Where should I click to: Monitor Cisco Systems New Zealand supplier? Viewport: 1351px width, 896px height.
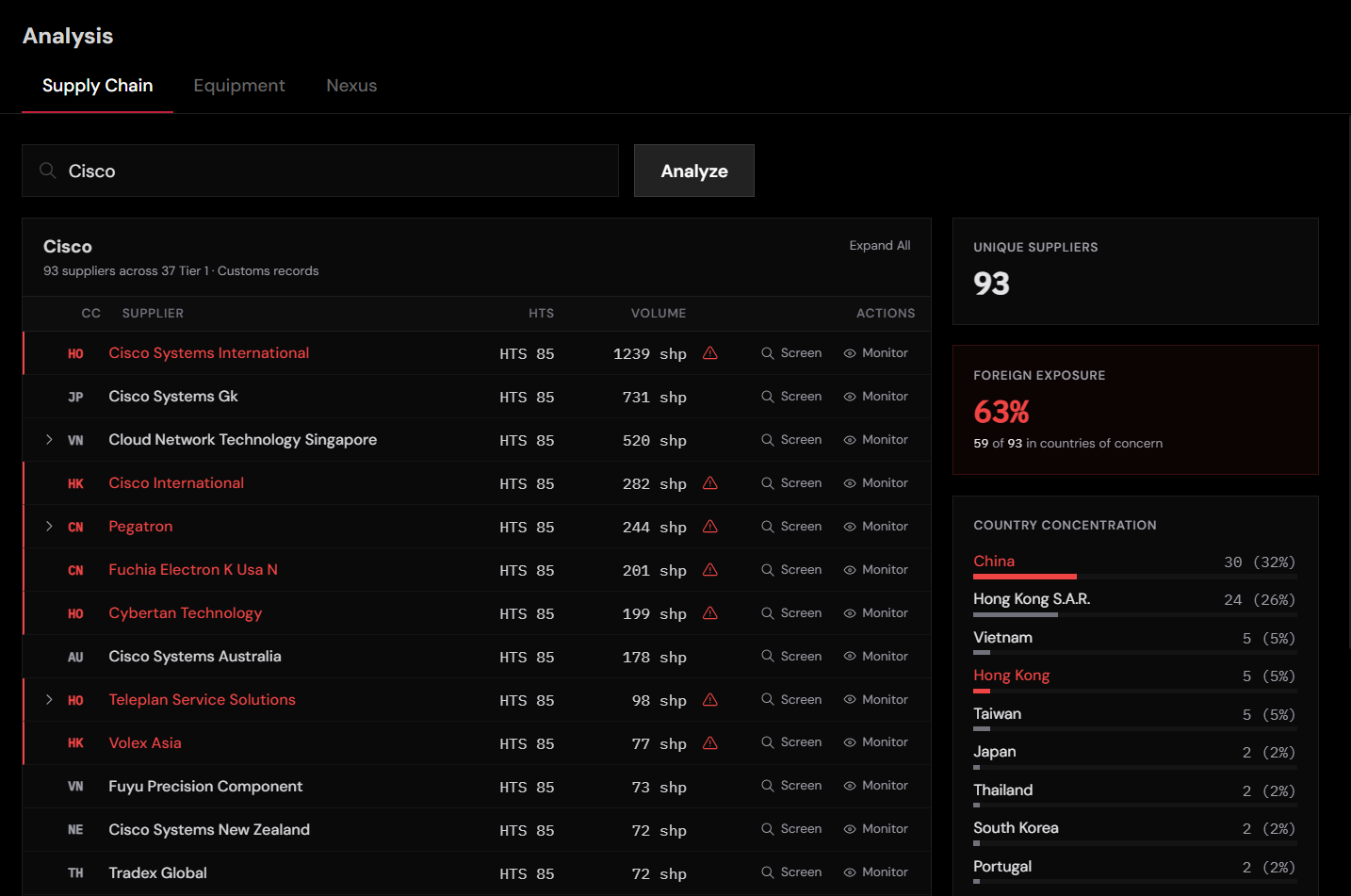[876, 829]
